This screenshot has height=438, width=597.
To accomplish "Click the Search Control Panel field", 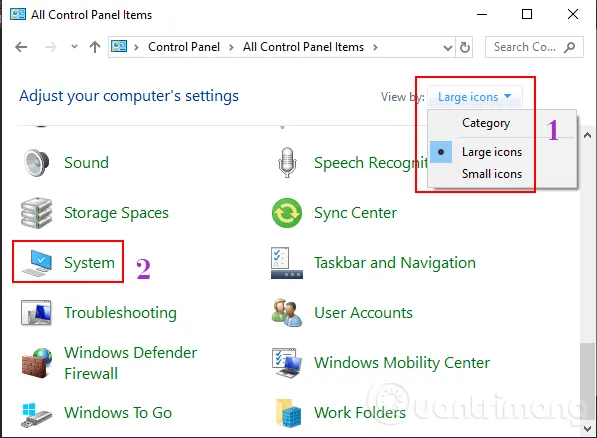I will pyautogui.click(x=534, y=47).
